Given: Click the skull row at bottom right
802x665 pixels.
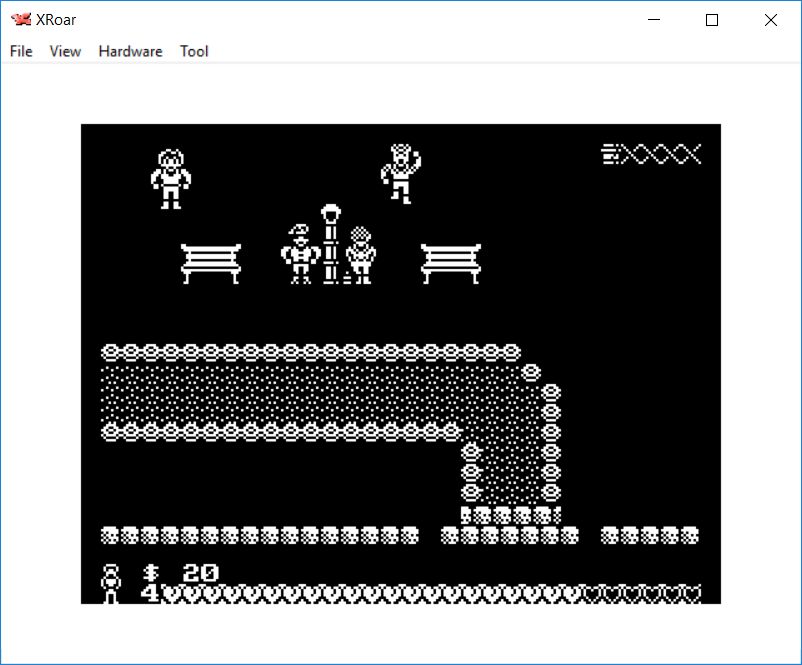Looking at the screenshot, I should pyautogui.click(x=650, y=536).
